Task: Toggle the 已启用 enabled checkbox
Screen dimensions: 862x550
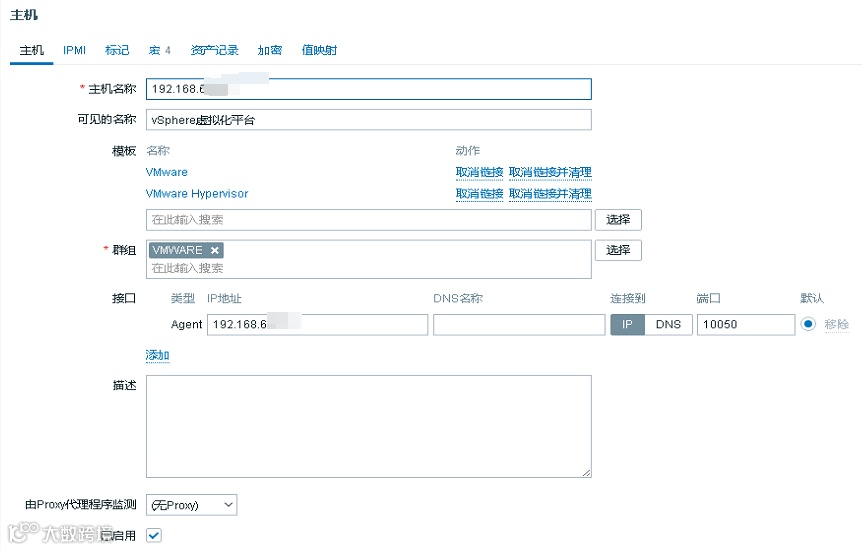Action: coord(154,535)
